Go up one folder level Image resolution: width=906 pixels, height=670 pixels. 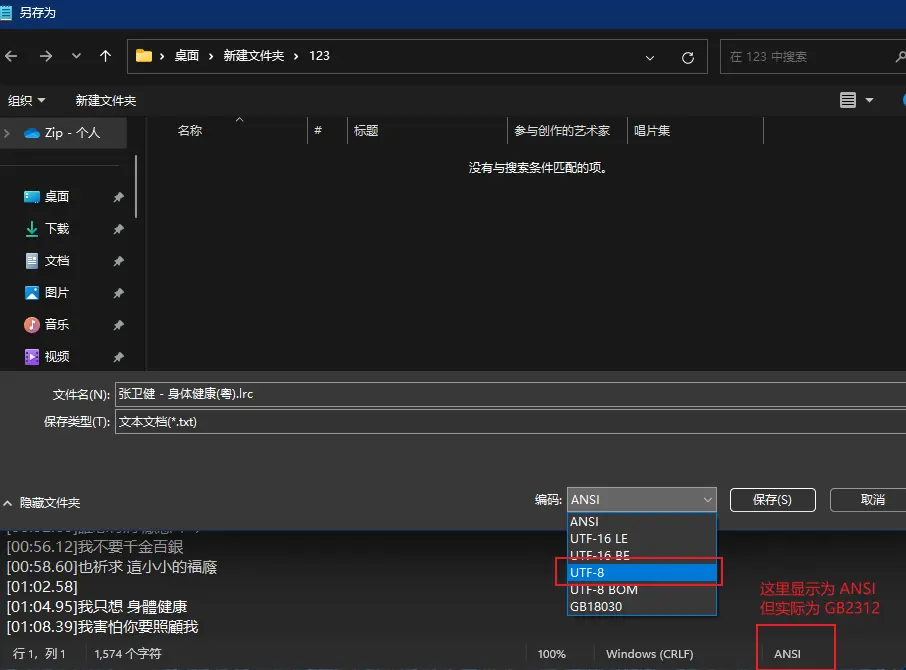pos(105,56)
